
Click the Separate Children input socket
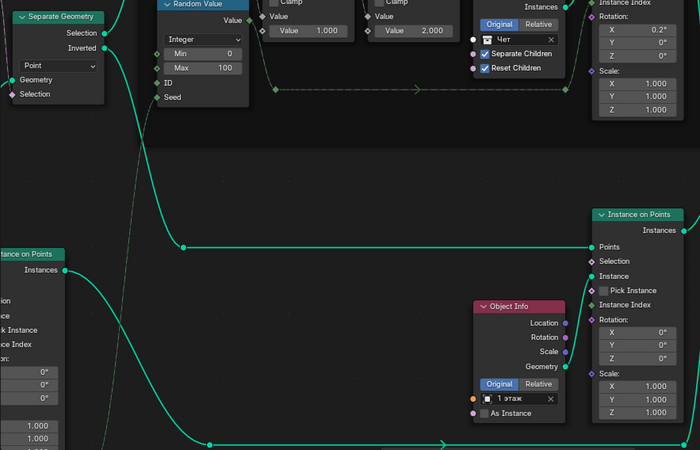point(473,54)
